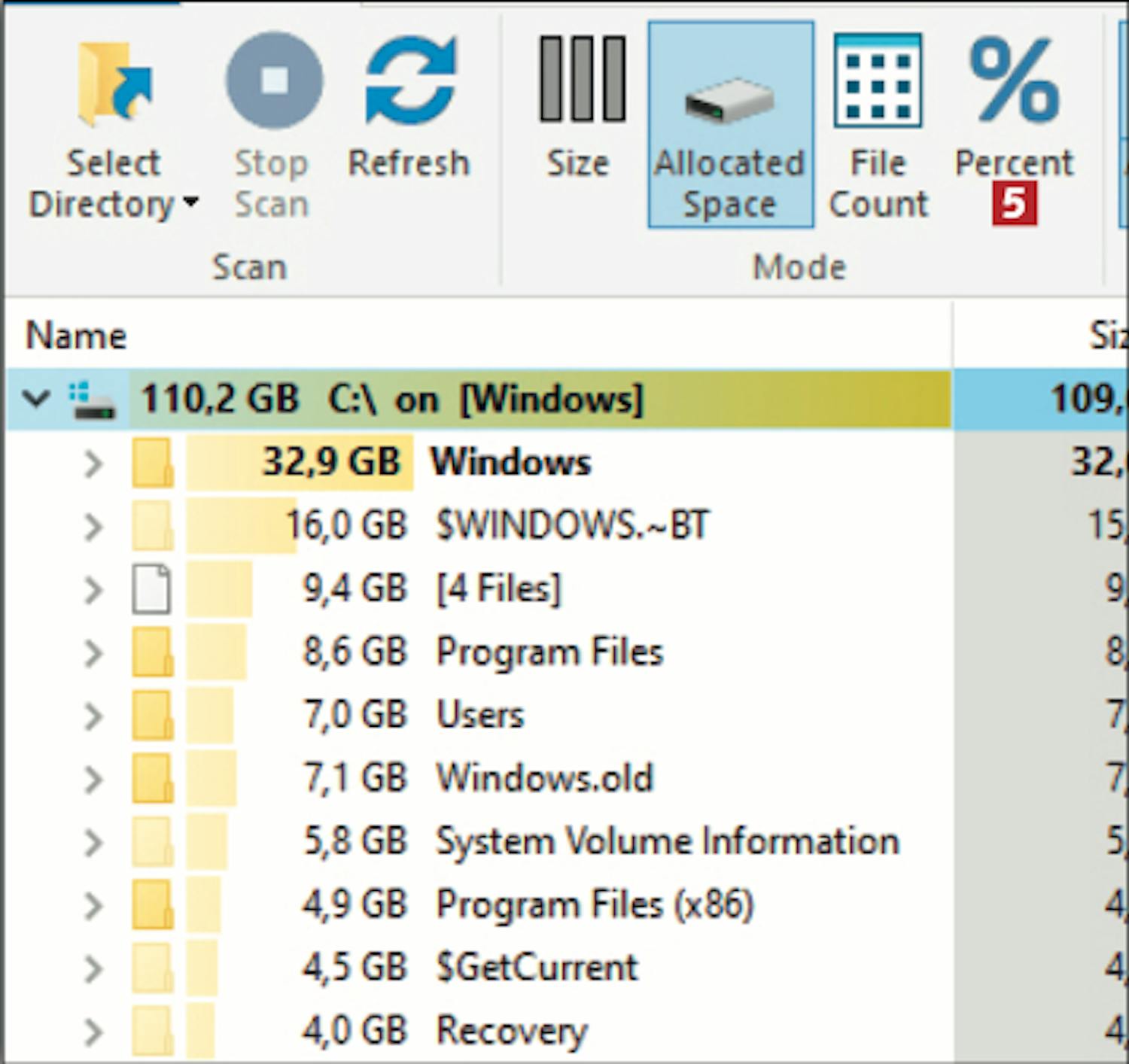Expand the Program Files (x86) folder

(x=93, y=905)
